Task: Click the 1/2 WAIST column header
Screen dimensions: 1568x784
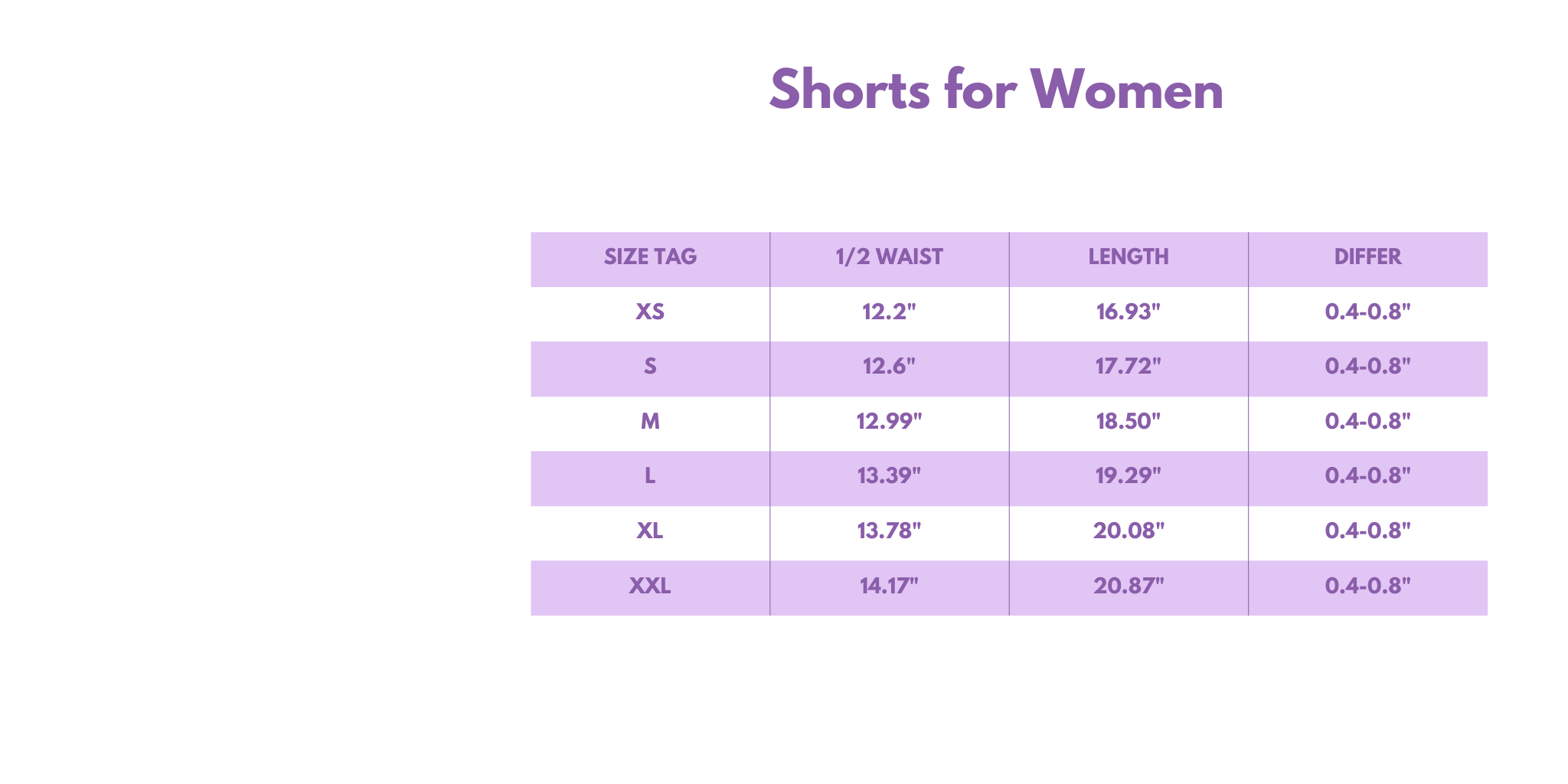Action: [x=889, y=256]
